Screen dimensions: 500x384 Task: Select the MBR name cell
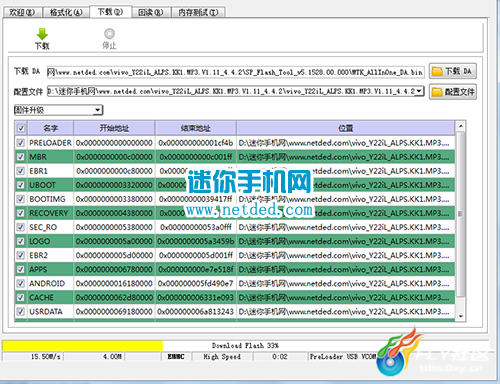(50, 157)
